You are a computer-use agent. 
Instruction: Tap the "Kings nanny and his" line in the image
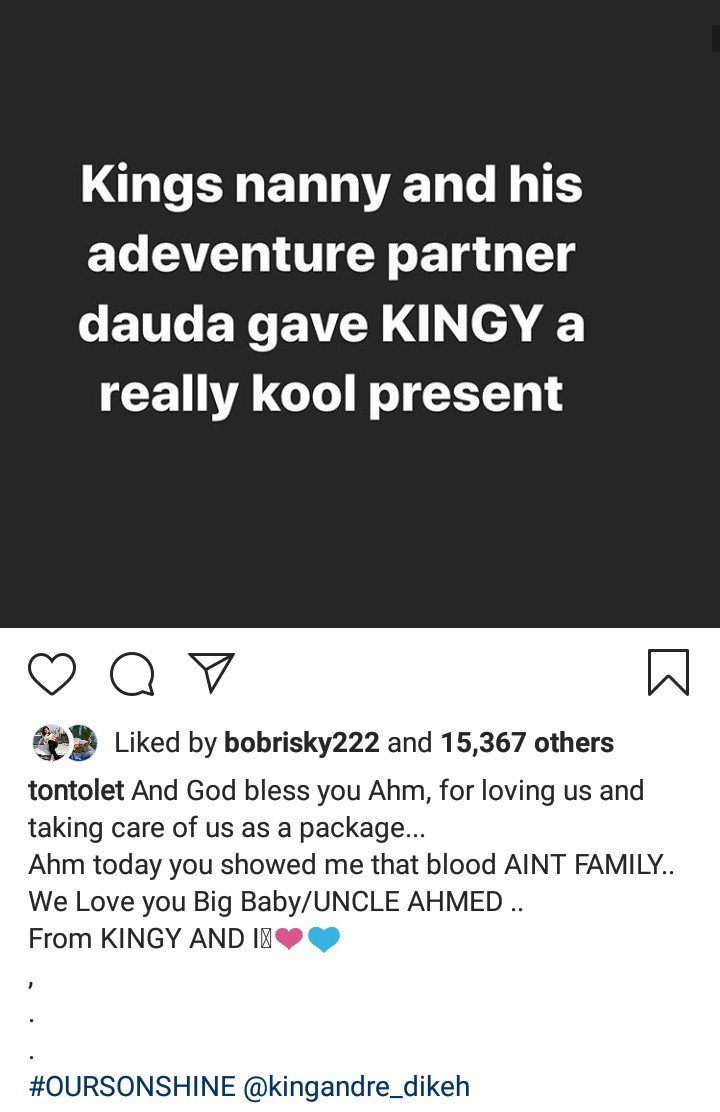point(331,186)
